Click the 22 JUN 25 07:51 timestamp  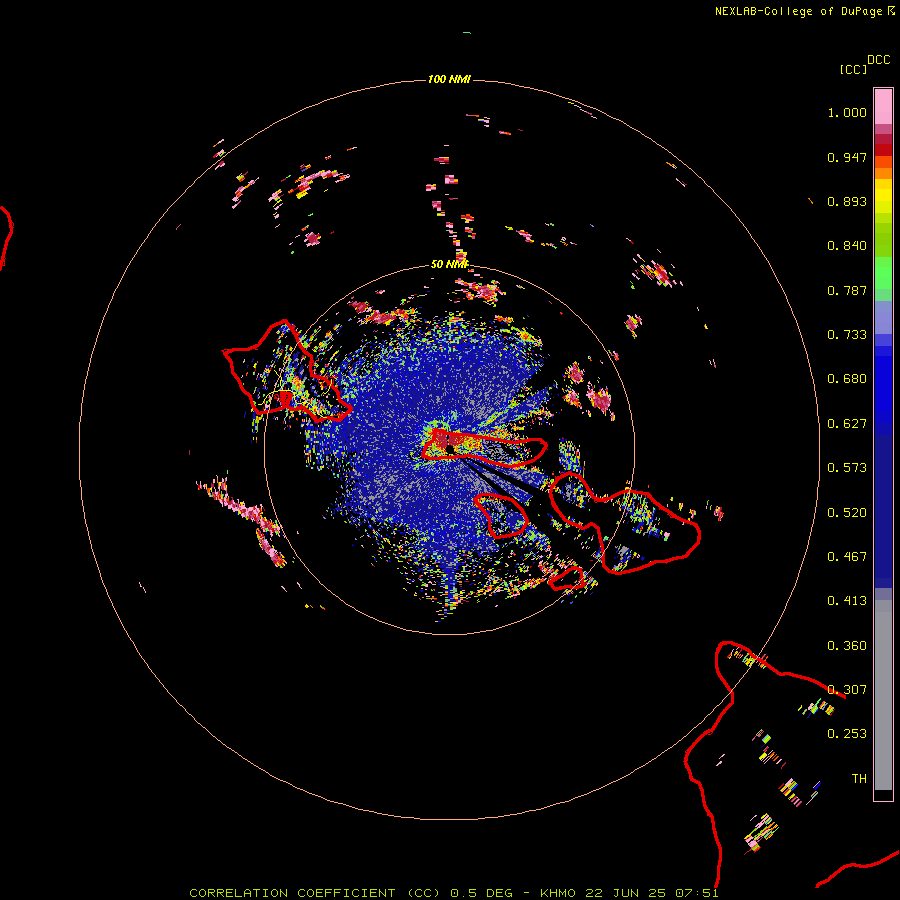pyautogui.click(x=652, y=893)
